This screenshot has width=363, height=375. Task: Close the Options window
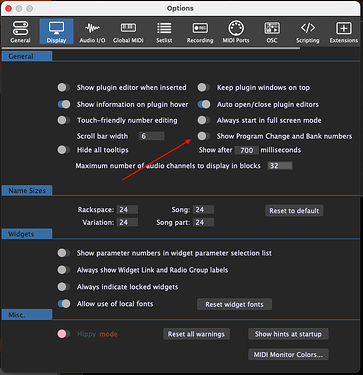pyautogui.click(x=9, y=8)
